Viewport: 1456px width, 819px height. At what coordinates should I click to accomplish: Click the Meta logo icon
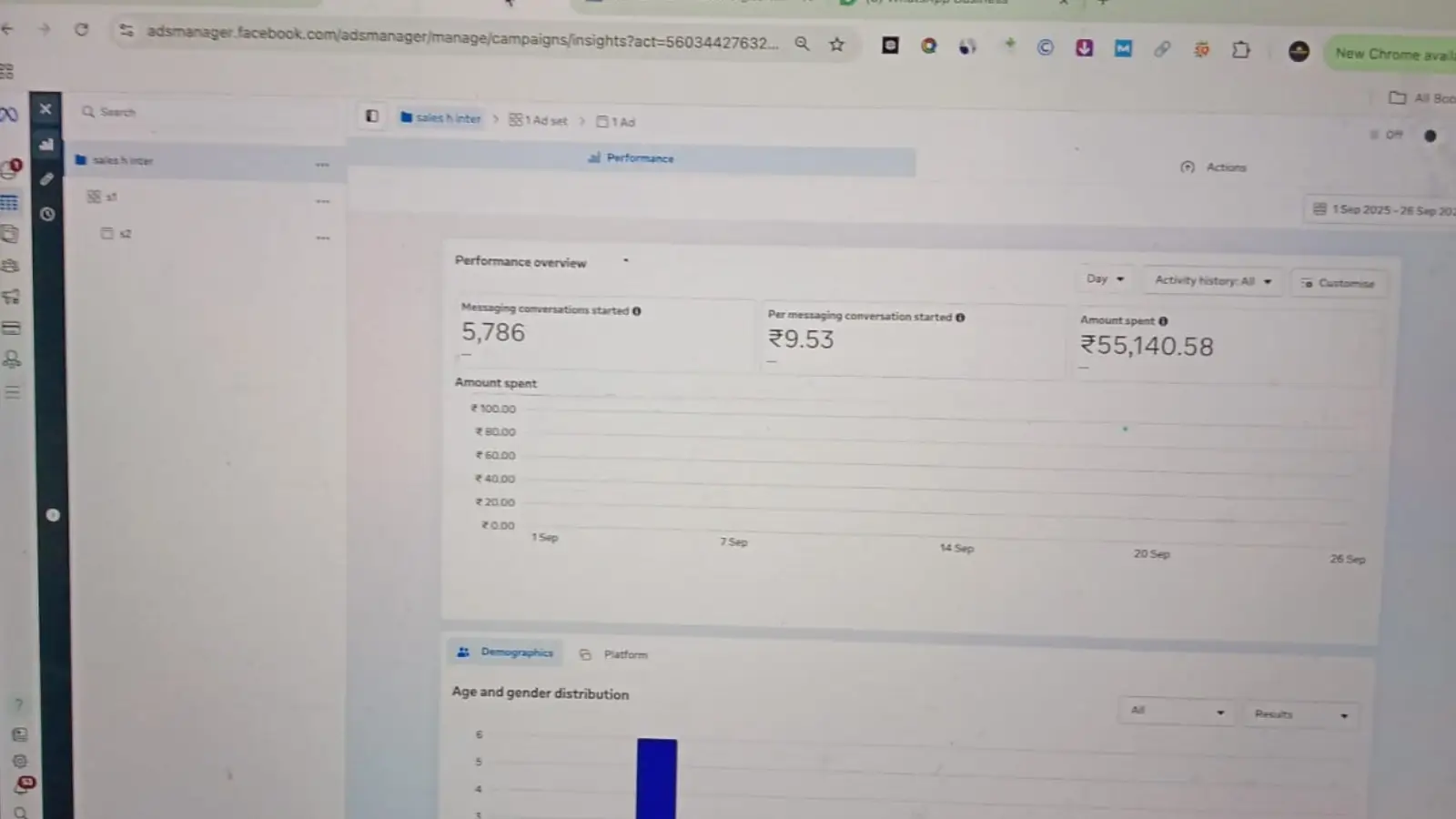(x=9, y=115)
